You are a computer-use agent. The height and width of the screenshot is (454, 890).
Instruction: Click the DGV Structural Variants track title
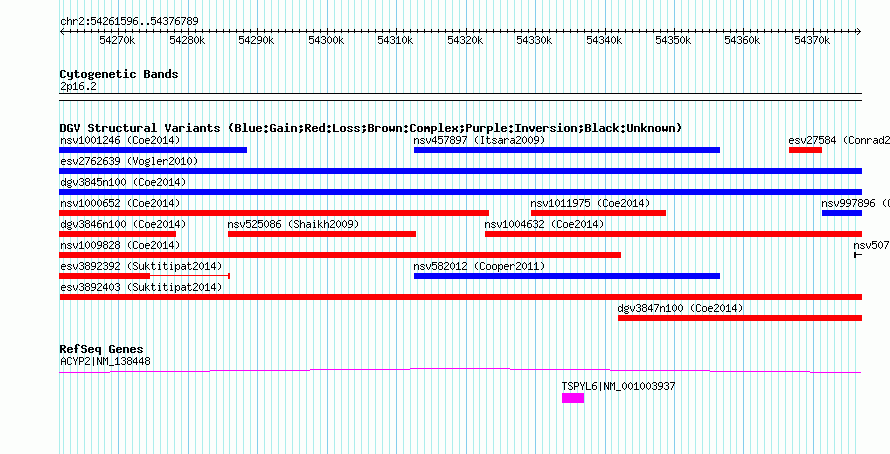pos(371,128)
